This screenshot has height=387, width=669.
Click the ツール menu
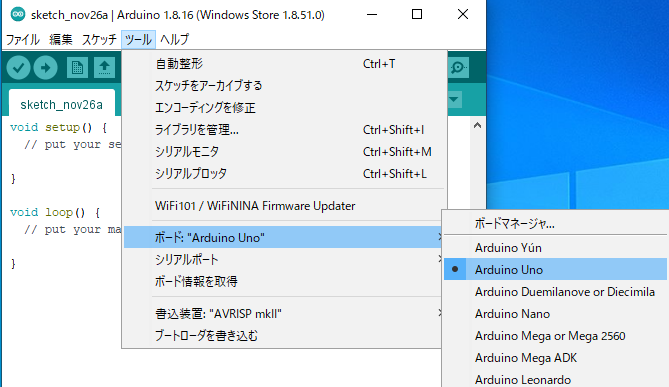[x=138, y=40]
